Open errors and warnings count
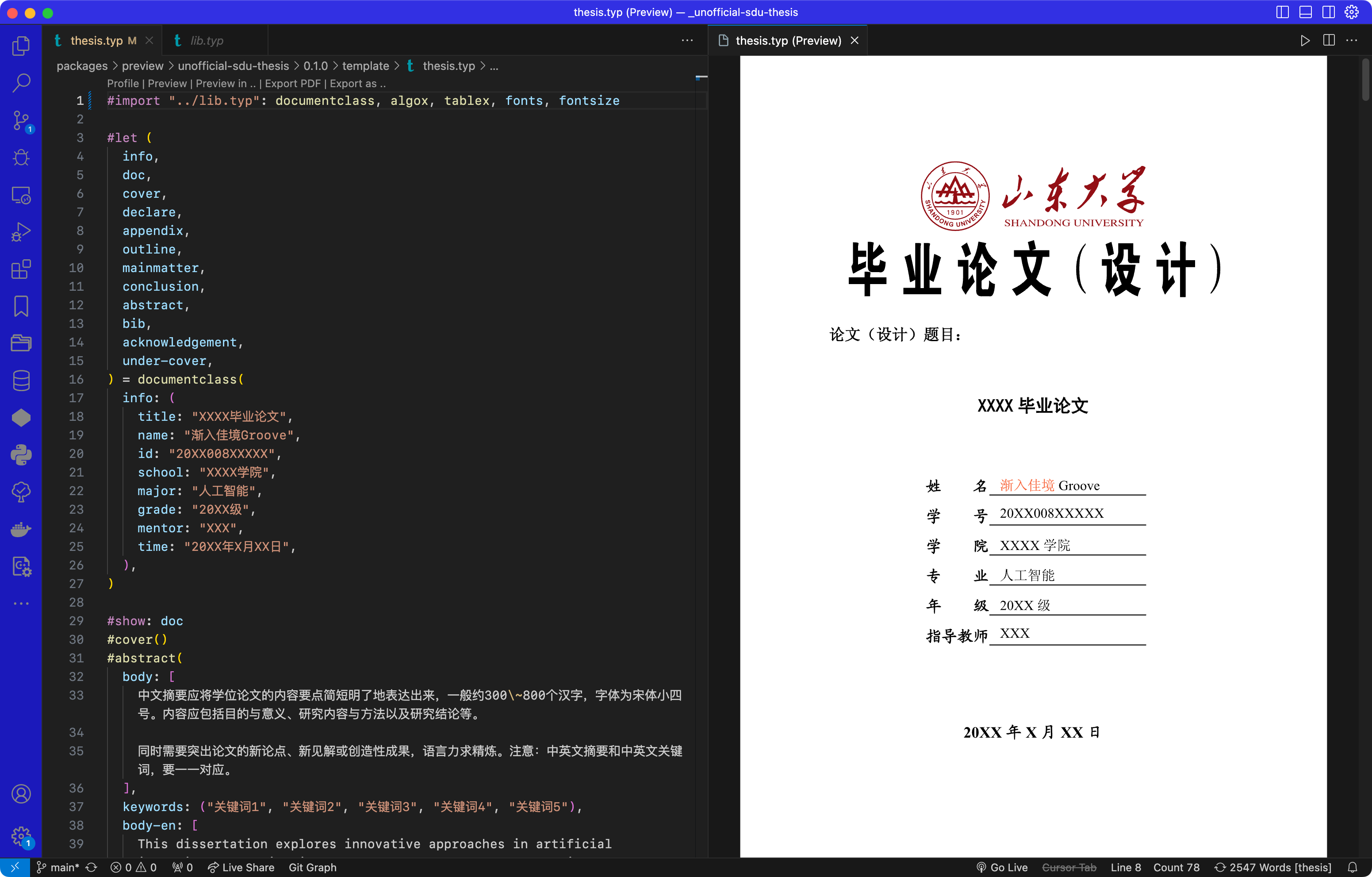The width and height of the screenshot is (1372, 877). (x=133, y=867)
